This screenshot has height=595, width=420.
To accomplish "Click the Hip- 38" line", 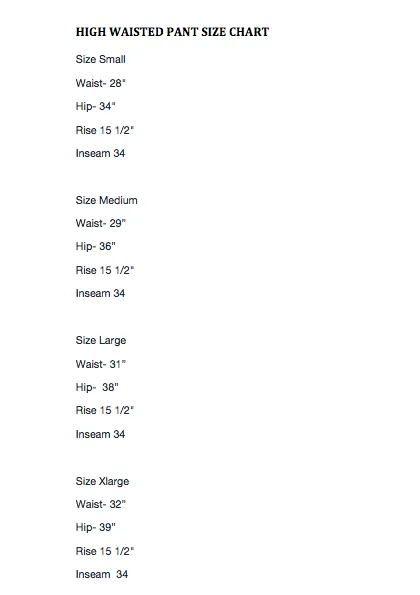I will pos(97,387).
